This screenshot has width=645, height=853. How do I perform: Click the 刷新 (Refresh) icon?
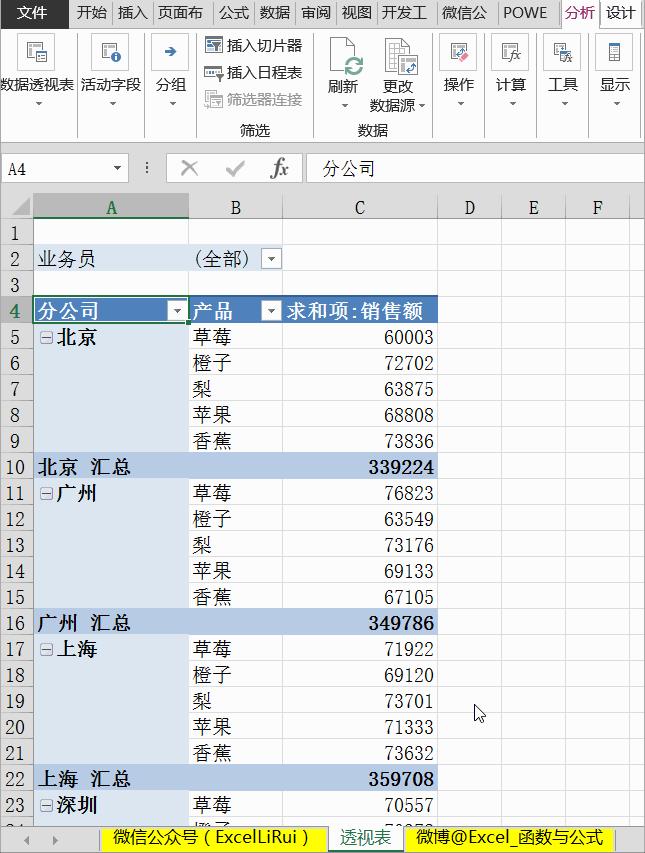tap(345, 55)
